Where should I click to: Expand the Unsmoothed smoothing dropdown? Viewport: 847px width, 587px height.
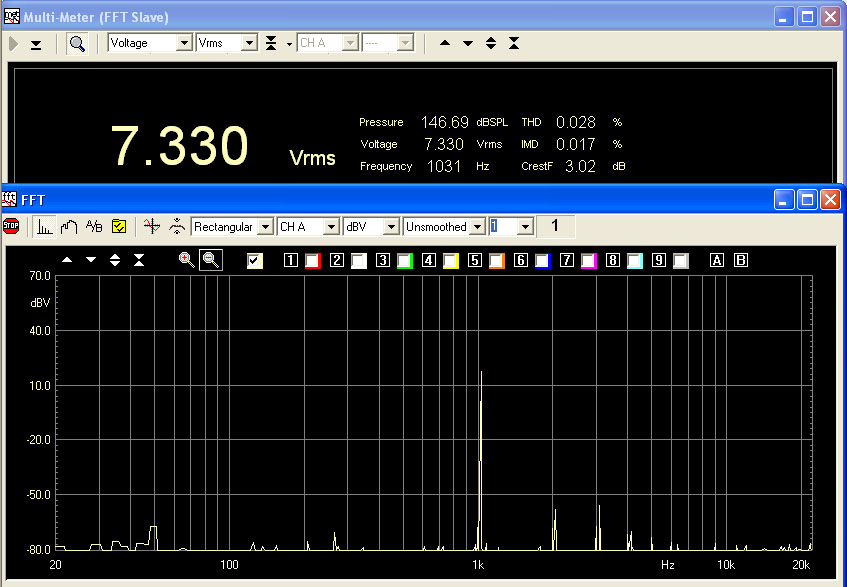pyautogui.click(x=477, y=227)
